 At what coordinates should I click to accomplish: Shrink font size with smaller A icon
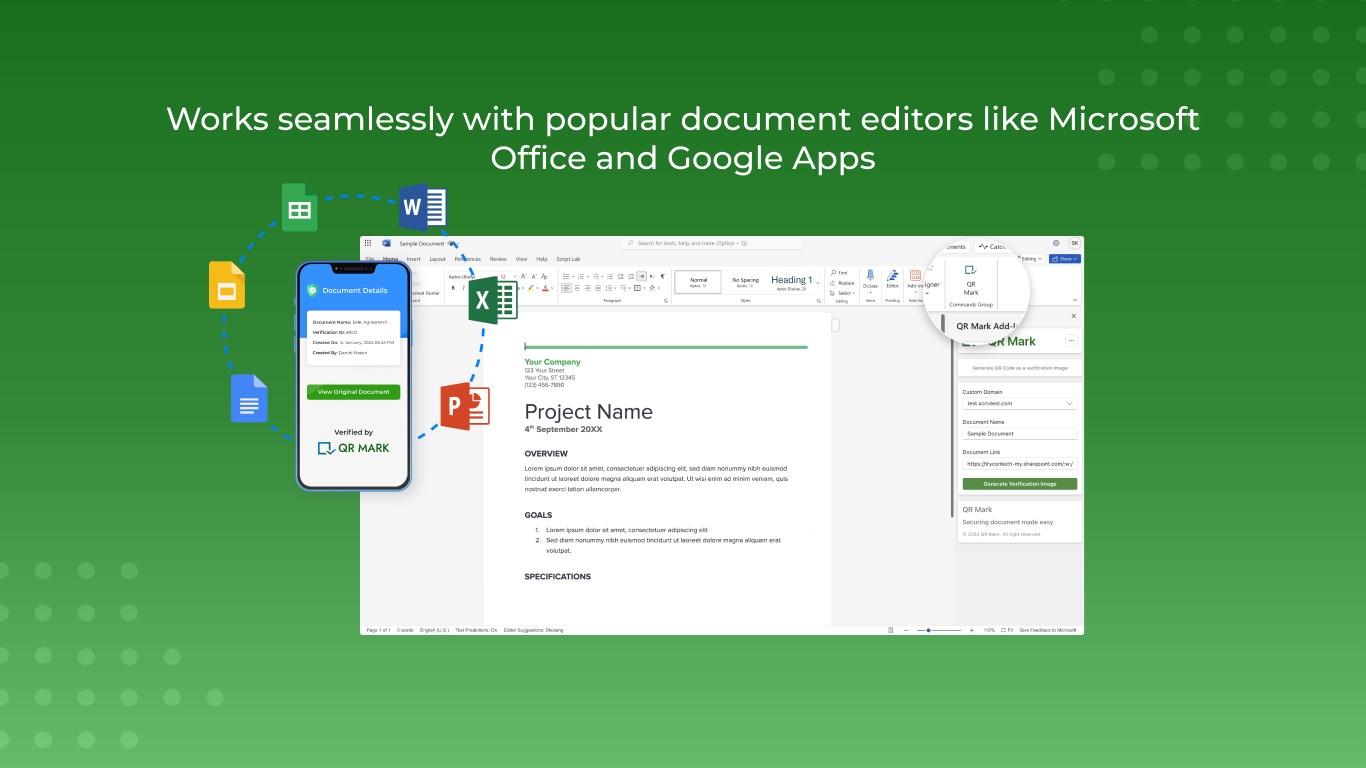[534, 276]
